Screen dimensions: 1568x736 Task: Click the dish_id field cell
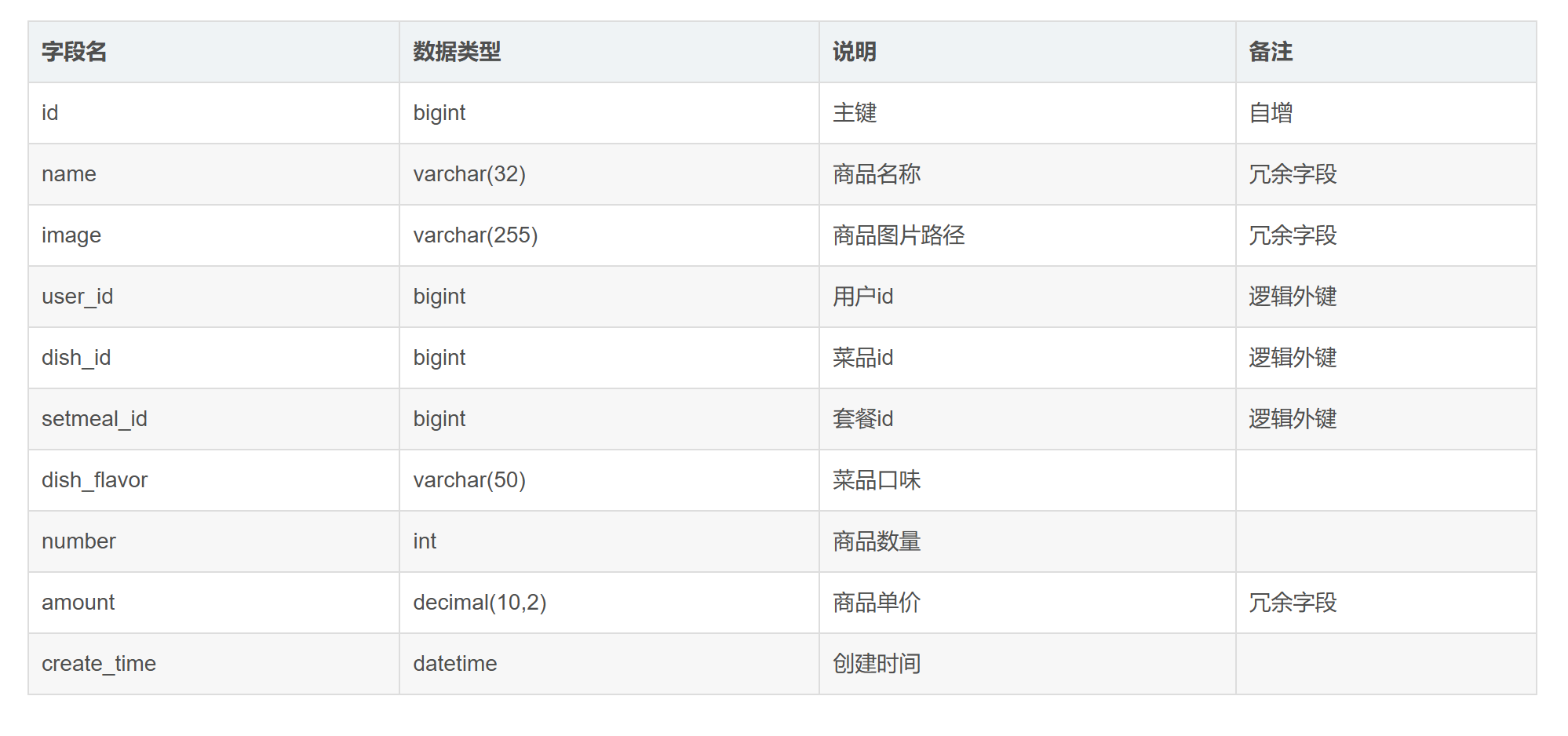(213, 358)
